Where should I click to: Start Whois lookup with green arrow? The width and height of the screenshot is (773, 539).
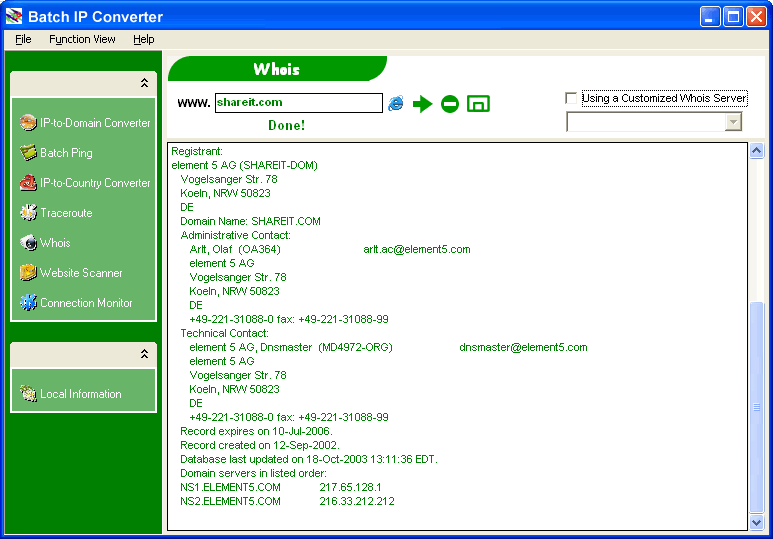[423, 104]
